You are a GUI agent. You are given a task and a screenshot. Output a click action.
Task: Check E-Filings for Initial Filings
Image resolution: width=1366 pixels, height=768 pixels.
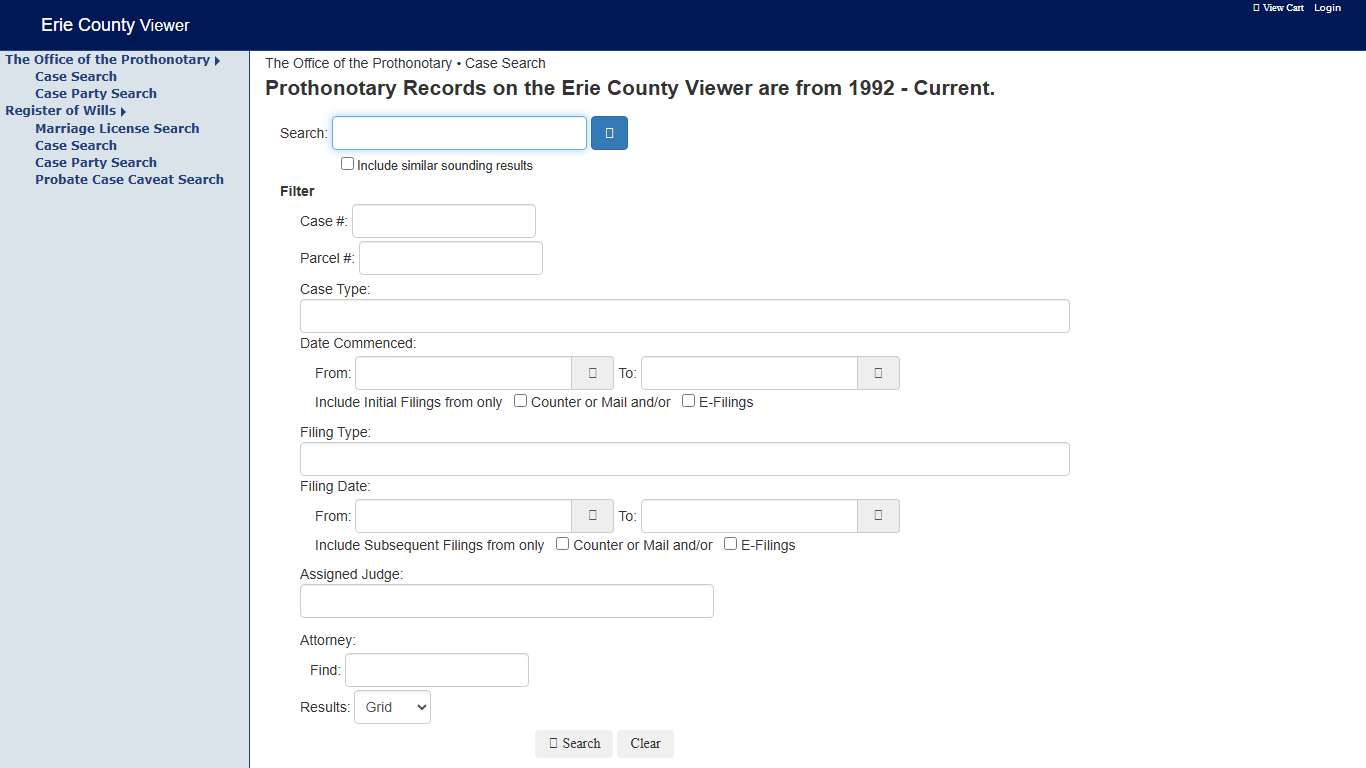point(688,401)
